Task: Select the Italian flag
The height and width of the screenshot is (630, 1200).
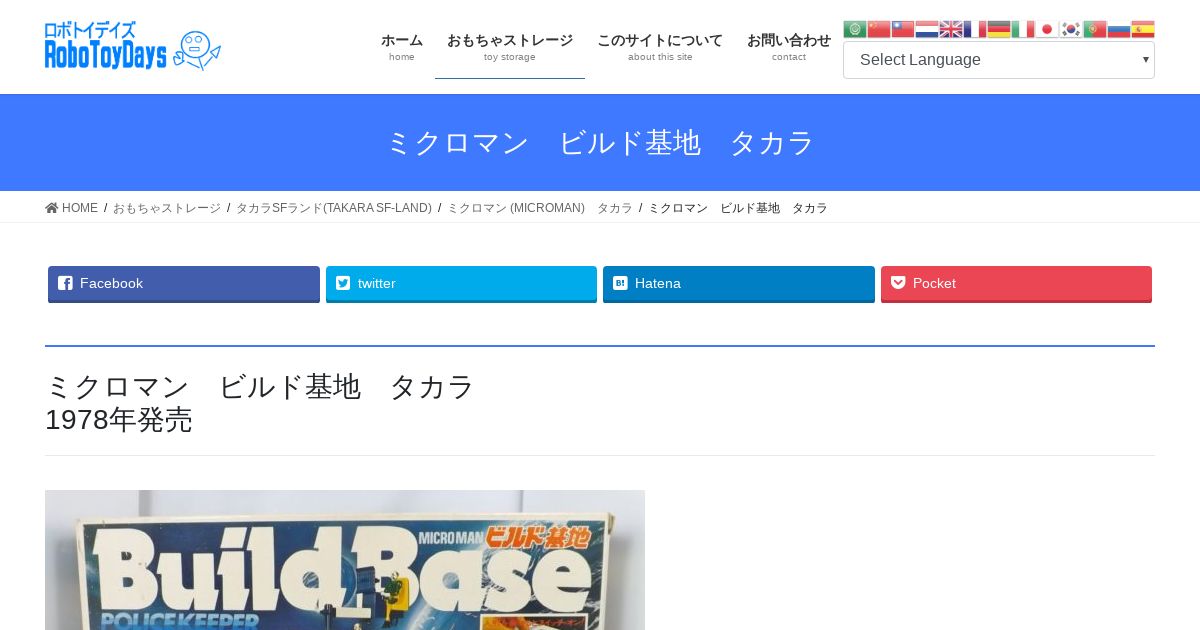Action: (x=1023, y=29)
